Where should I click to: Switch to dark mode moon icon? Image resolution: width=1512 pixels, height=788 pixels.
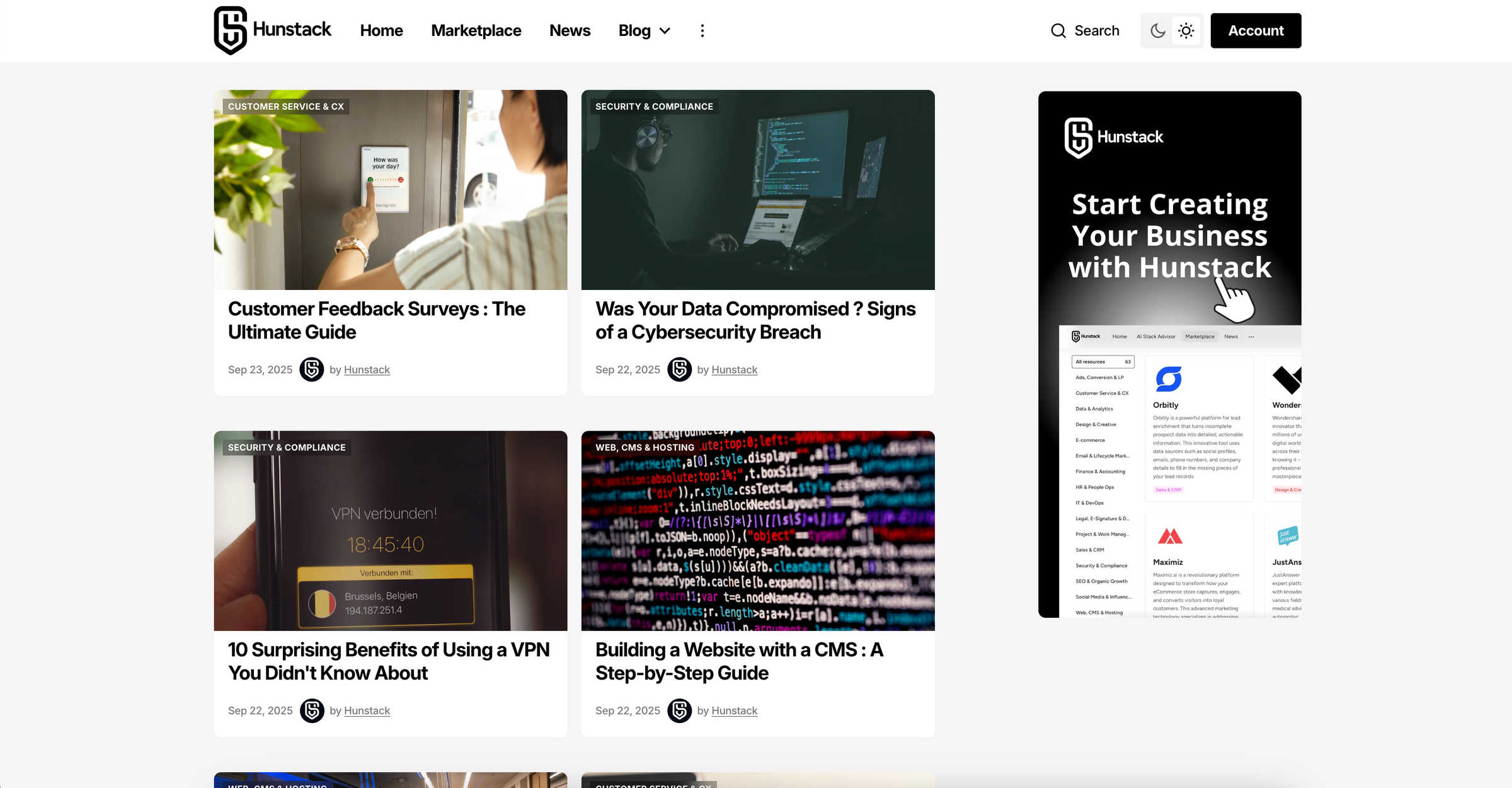(1157, 30)
